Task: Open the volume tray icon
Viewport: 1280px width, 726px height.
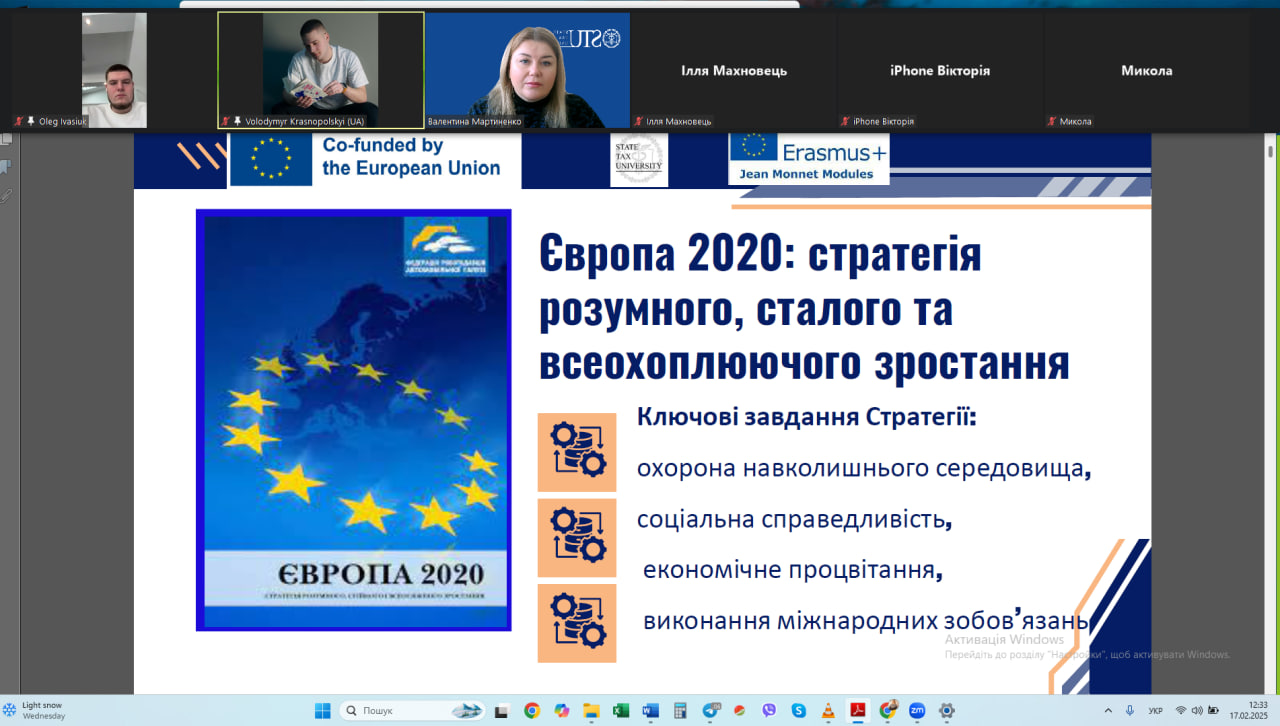Action: click(1198, 711)
